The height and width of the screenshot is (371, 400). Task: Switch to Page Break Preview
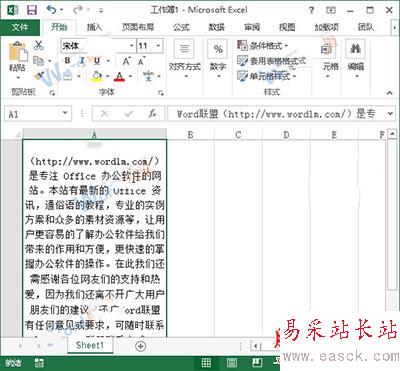click(x=257, y=363)
